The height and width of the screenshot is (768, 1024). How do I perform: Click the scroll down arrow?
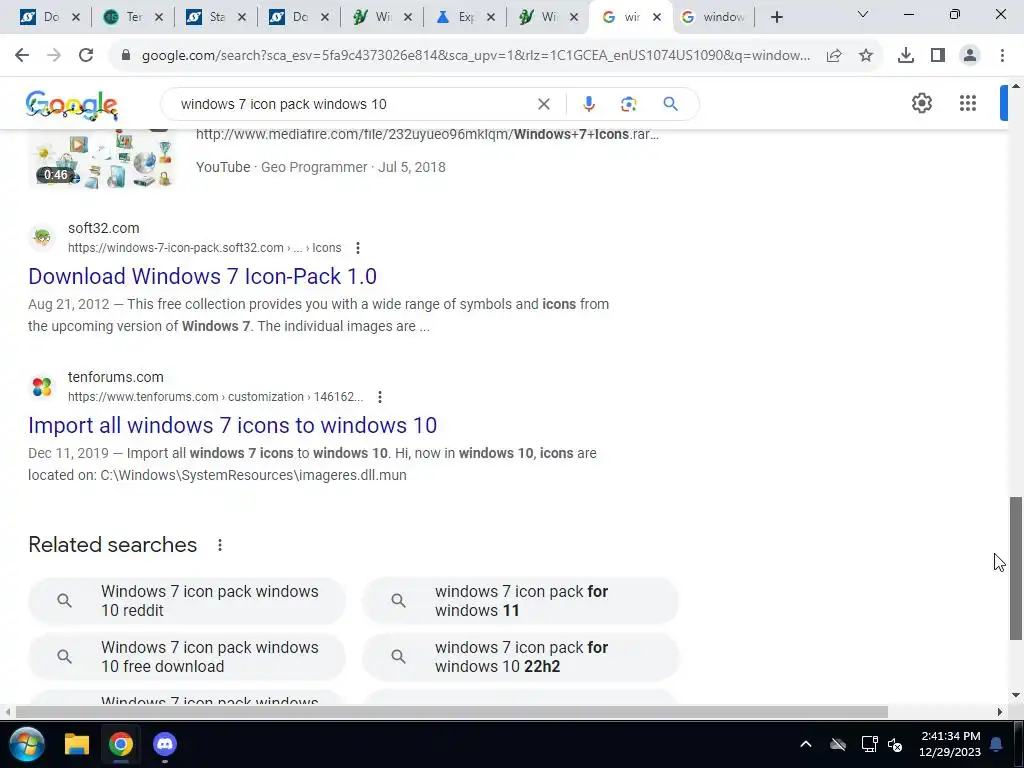[x=1016, y=696]
